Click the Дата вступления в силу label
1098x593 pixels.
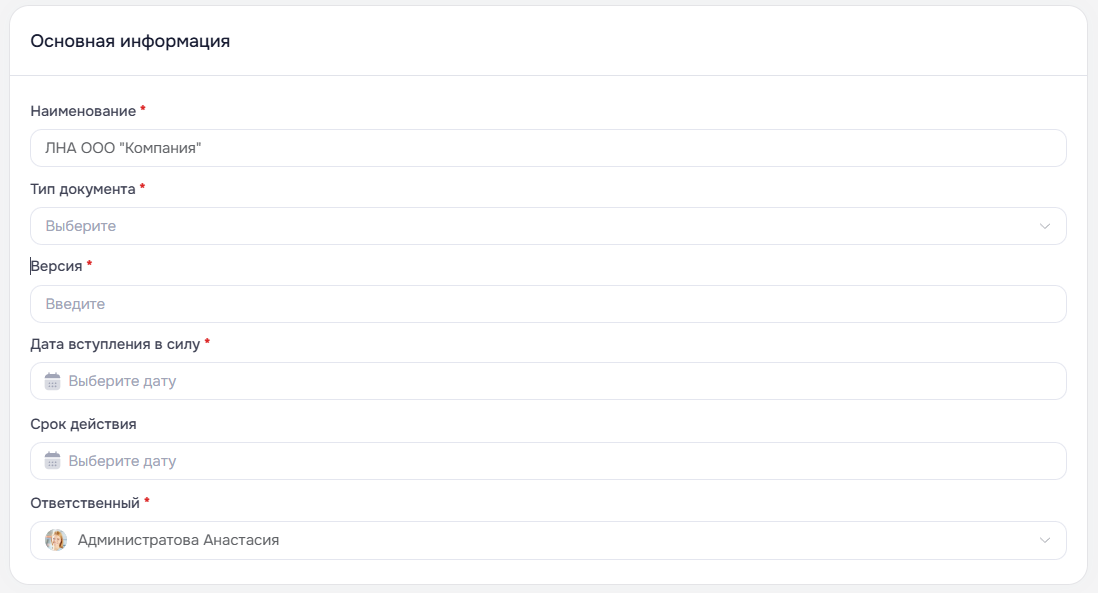tap(115, 344)
